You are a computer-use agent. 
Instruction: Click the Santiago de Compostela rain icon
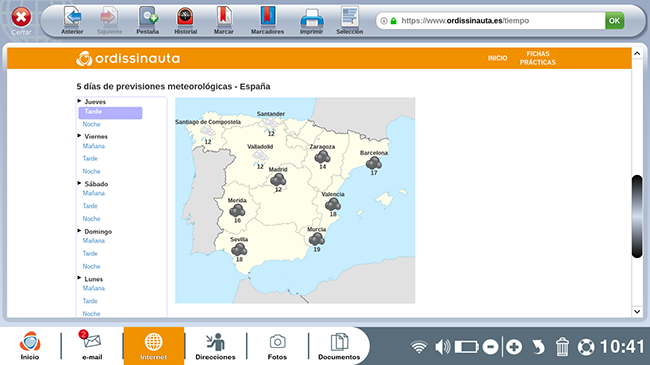[x=207, y=132]
